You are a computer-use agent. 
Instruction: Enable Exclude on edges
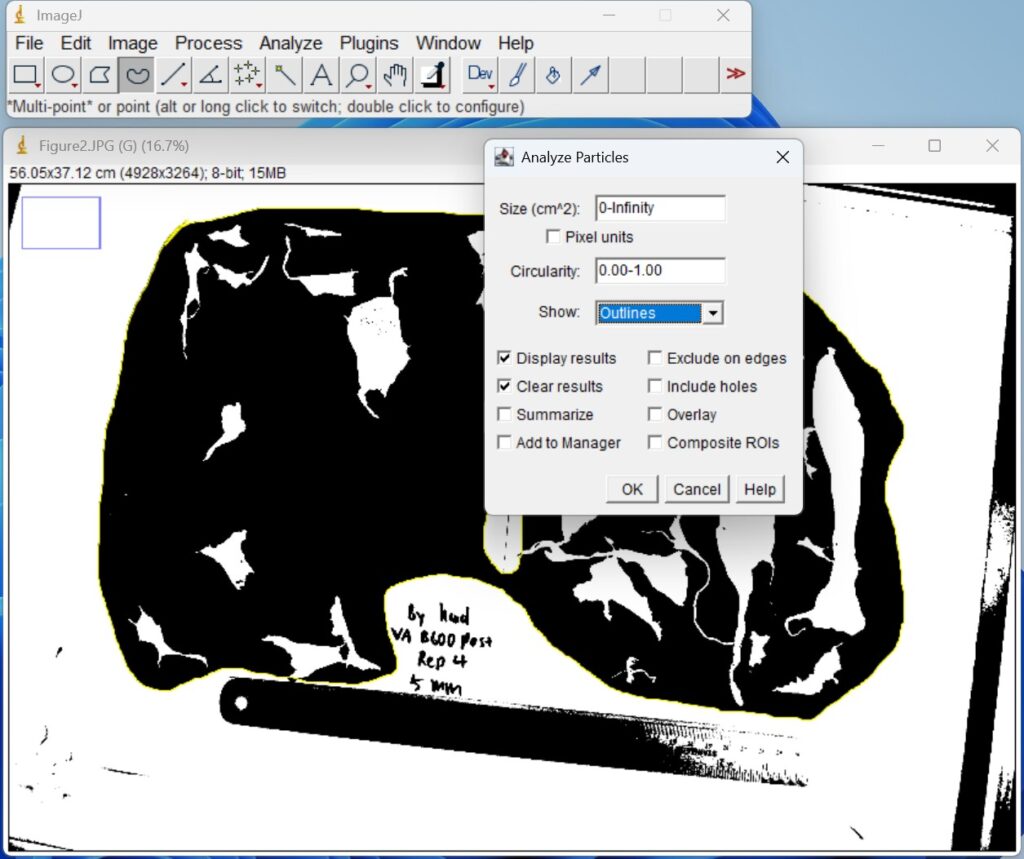tap(655, 357)
